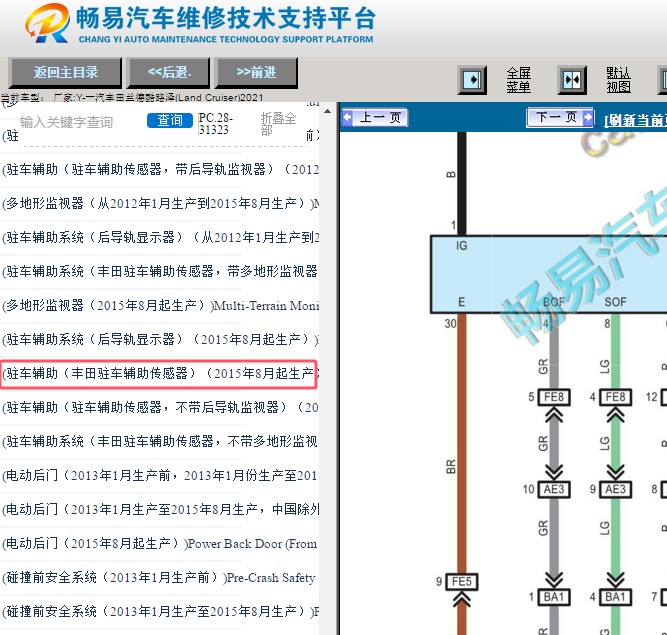
Task: Go back with <<后退 button
Action: coord(169,73)
